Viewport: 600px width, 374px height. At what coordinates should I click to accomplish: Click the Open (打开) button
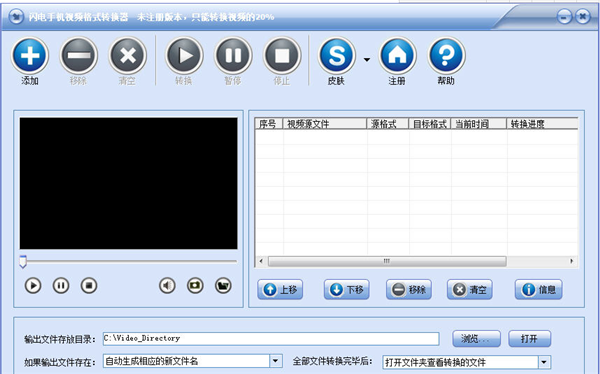tap(530, 339)
